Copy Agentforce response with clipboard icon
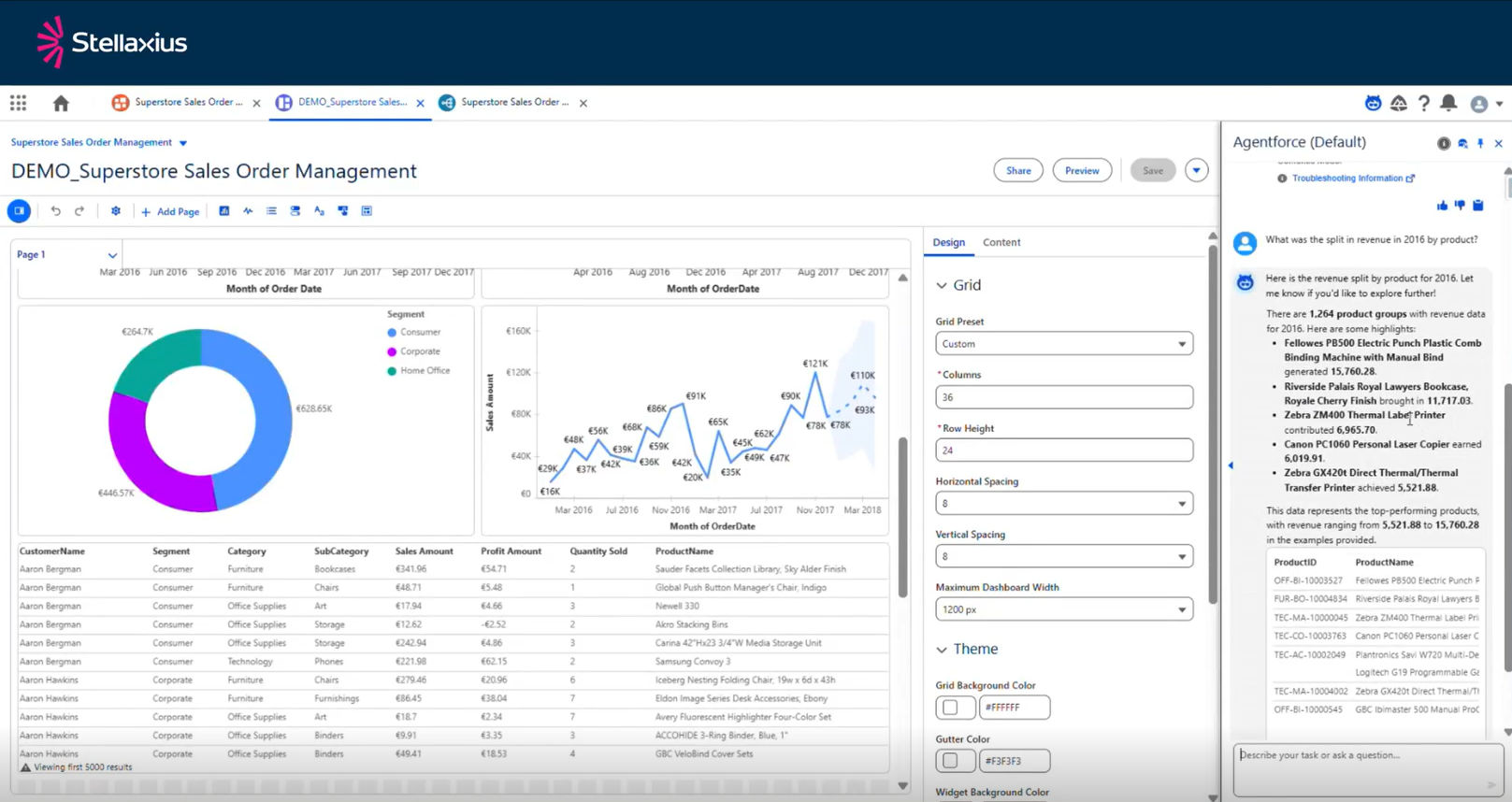1512x802 pixels. [1478, 206]
